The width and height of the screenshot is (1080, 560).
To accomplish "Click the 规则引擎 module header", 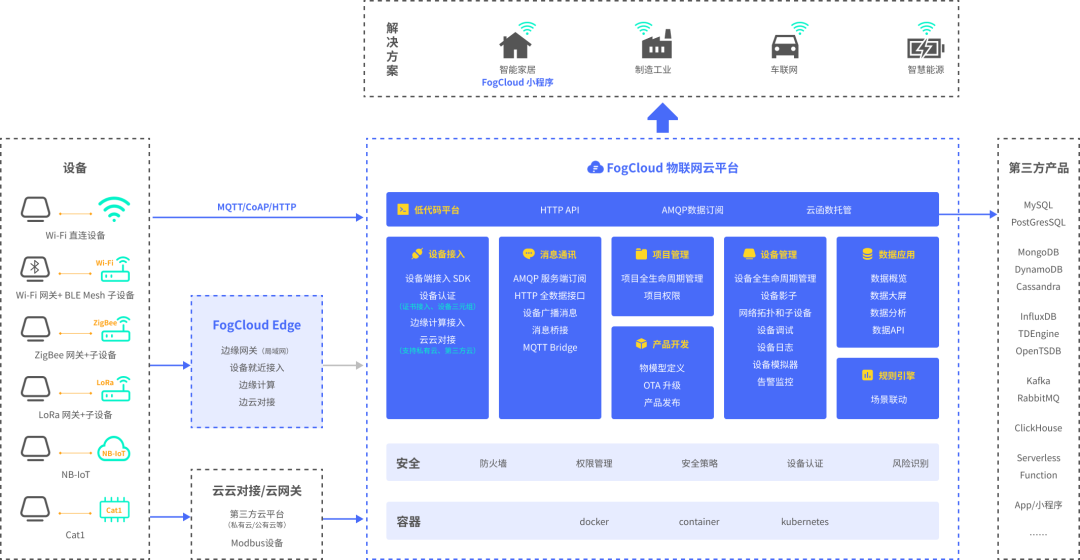I will click(x=887, y=376).
